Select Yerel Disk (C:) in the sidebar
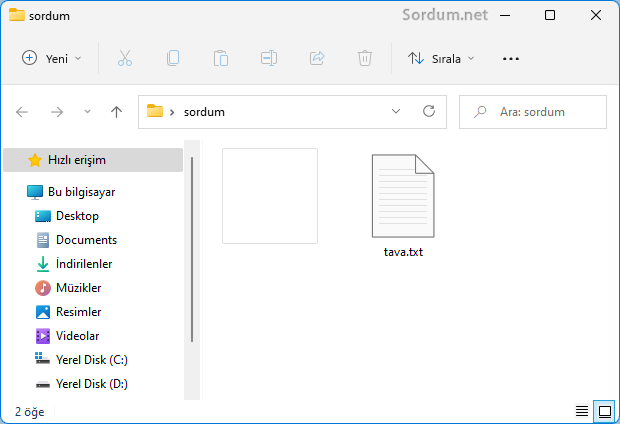620x424 pixels. 91,360
